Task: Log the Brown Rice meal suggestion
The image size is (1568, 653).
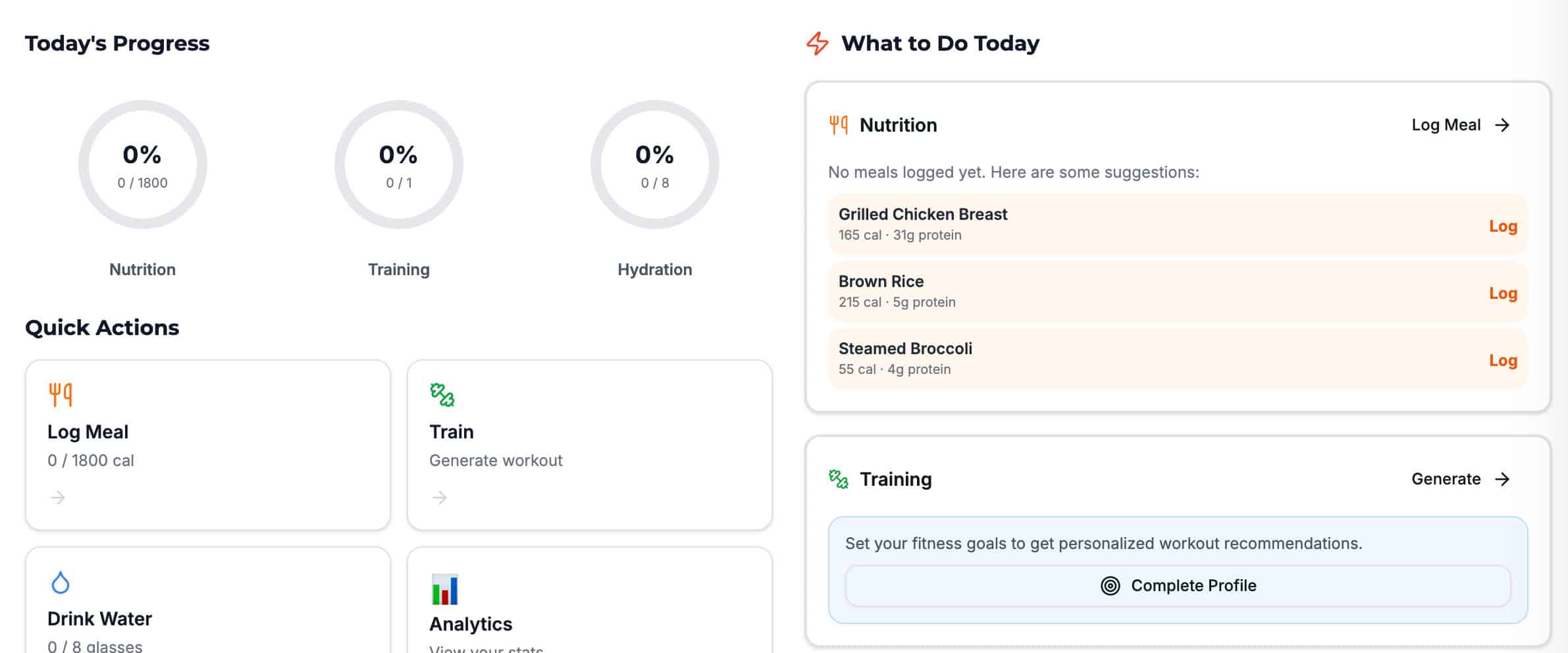Action: coord(1503,294)
